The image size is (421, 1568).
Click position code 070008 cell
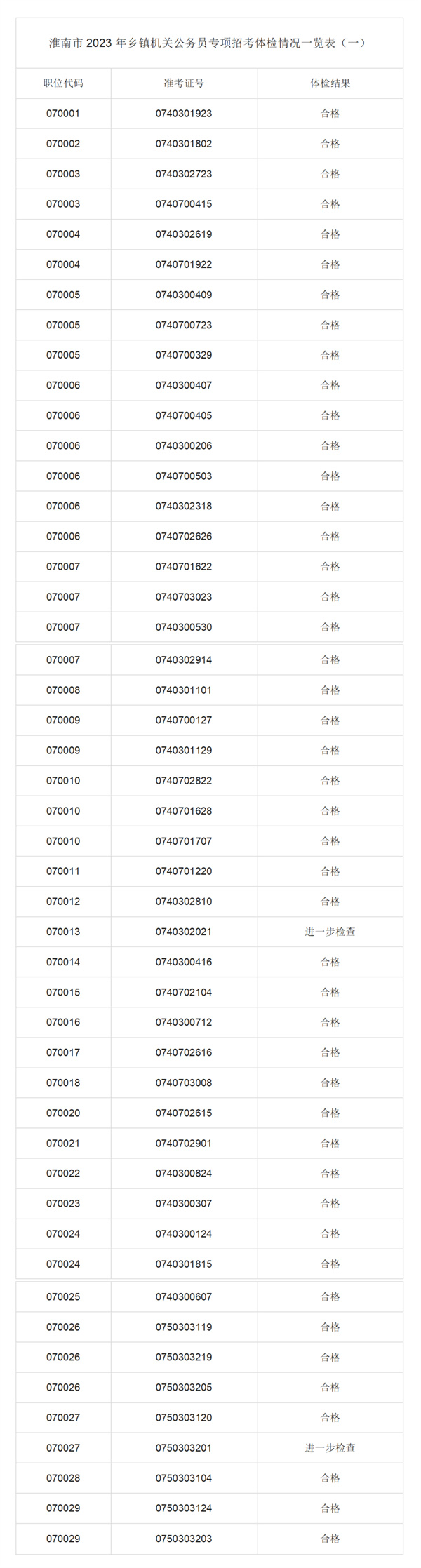click(x=63, y=690)
